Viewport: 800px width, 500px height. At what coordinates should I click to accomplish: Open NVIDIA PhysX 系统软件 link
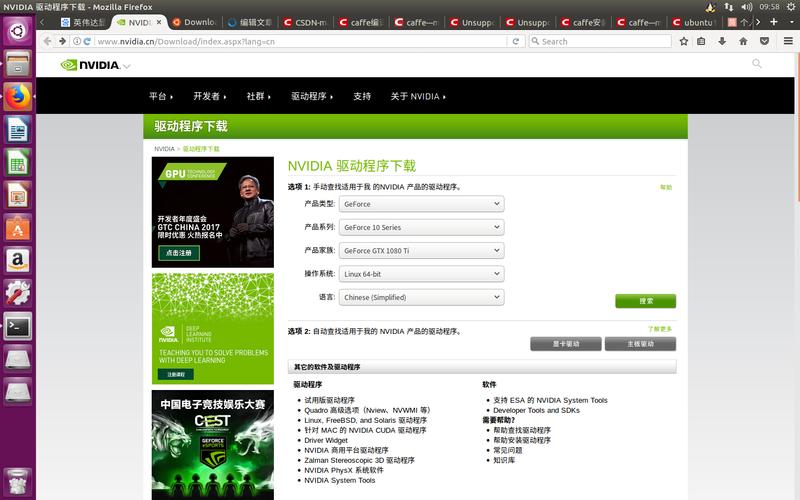343,470
